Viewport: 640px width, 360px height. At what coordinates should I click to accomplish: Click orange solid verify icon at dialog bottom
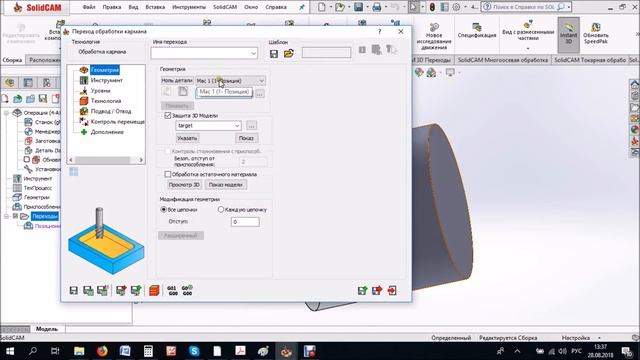(x=154, y=290)
